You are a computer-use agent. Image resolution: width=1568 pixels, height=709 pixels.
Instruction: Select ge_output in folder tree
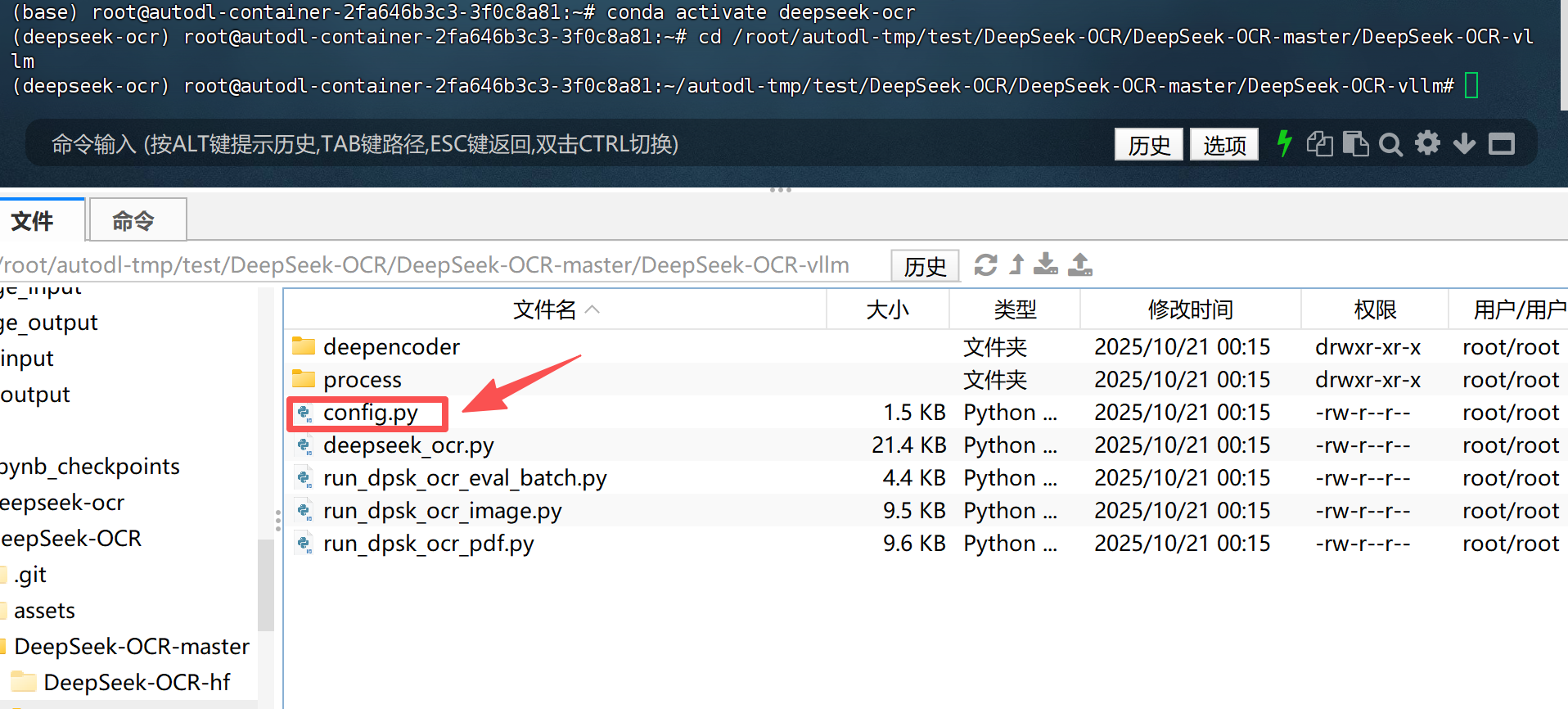pos(49,323)
